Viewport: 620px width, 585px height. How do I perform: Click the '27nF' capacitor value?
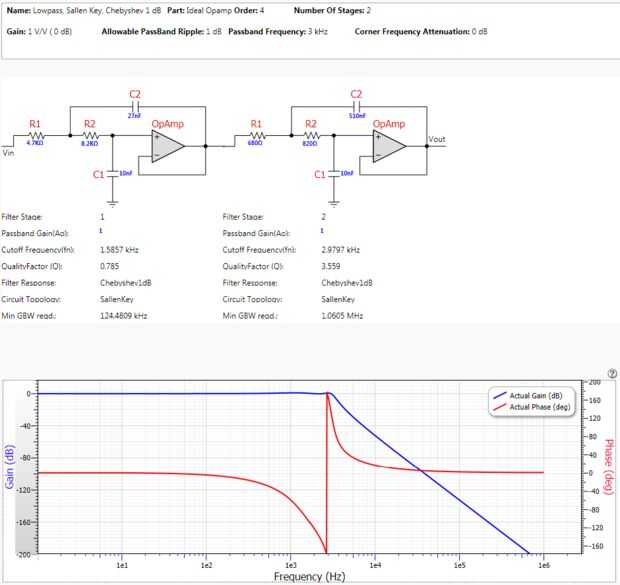coord(134,116)
